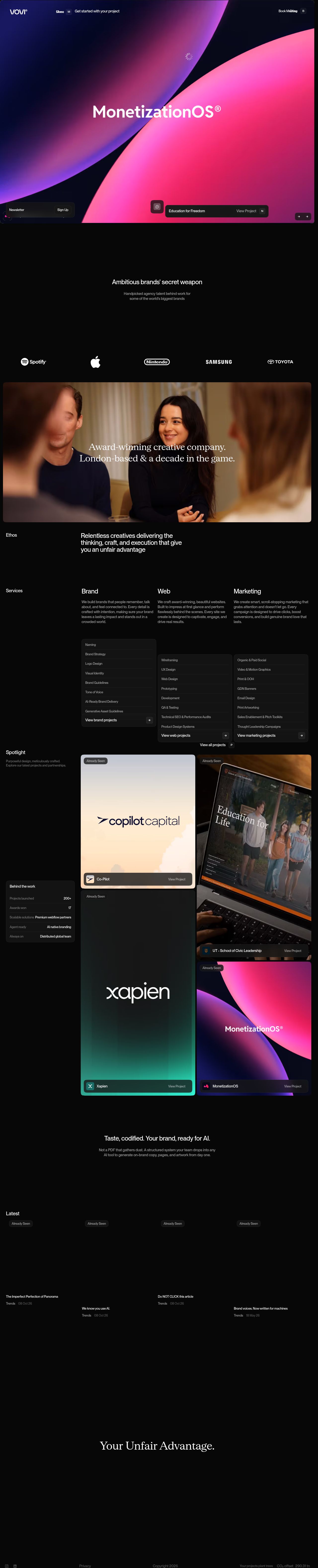Screen dimensions: 318x1568
Task: Click the Brand Strategy service row
Action: (x=119, y=654)
